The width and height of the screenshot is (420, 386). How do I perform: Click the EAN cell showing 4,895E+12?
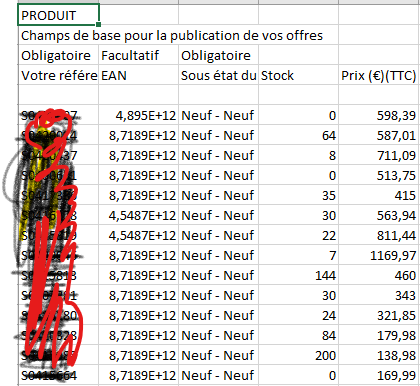point(138,115)
